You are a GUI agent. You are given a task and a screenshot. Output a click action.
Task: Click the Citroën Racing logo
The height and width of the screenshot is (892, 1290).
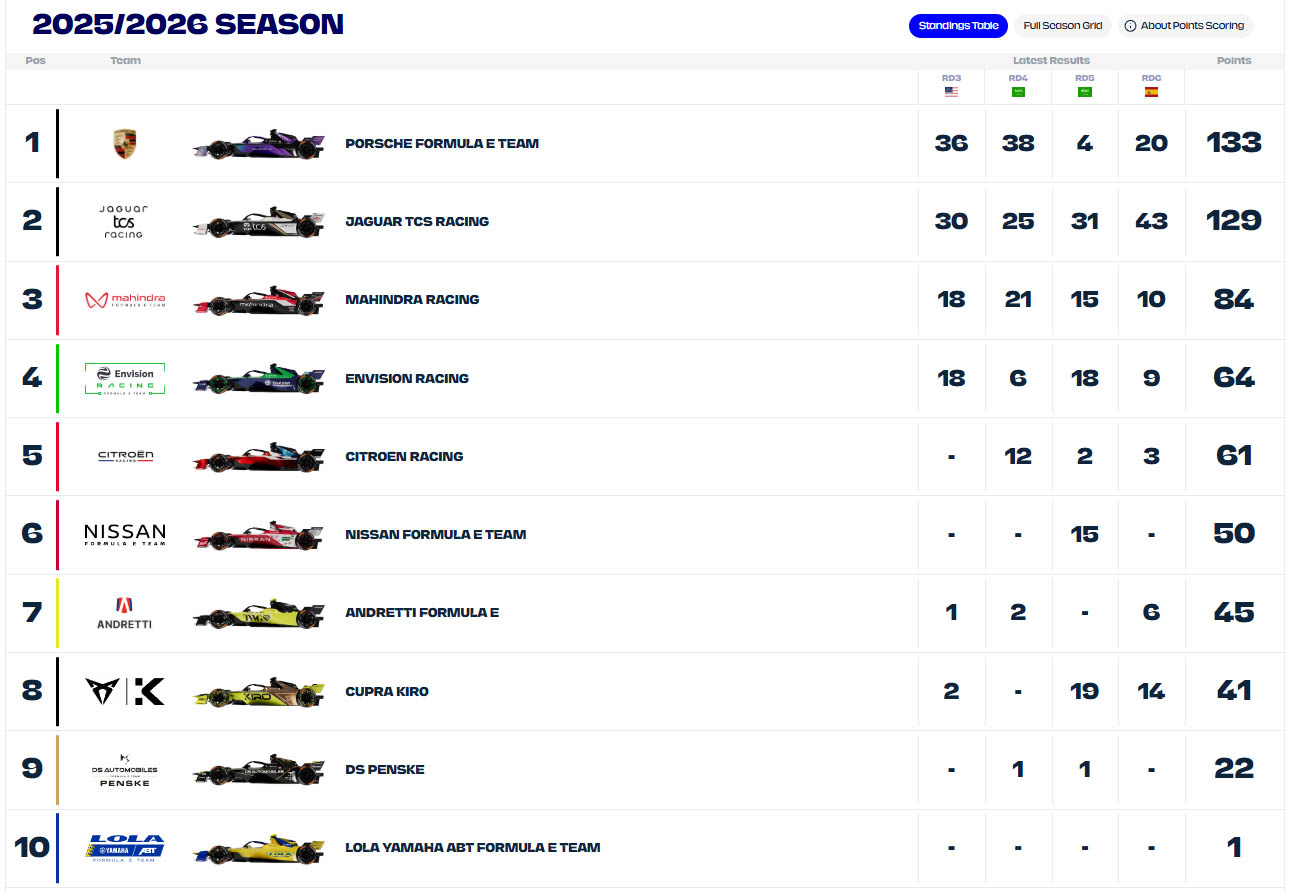coord(125,456)
